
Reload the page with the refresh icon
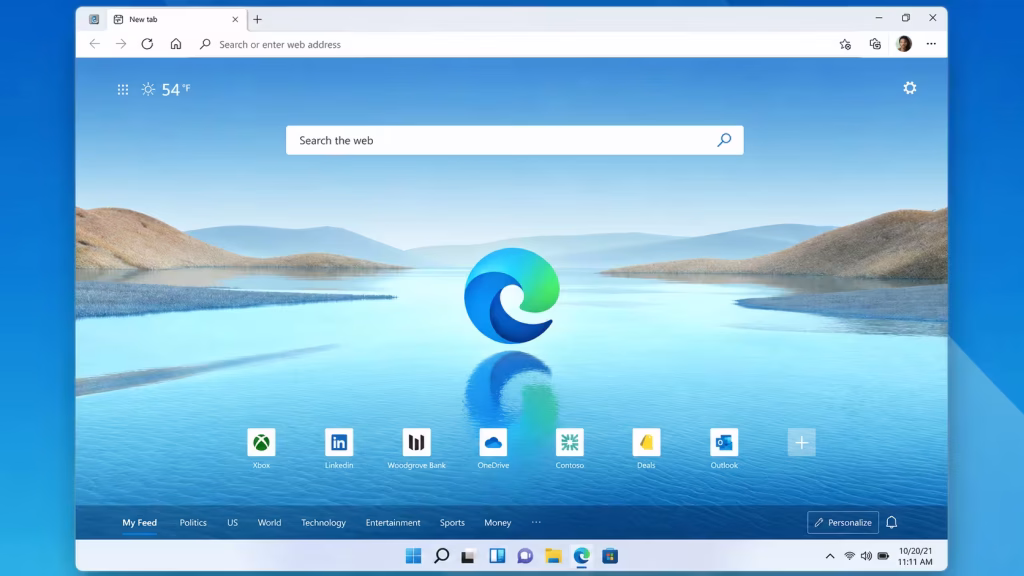click(148, 44)
